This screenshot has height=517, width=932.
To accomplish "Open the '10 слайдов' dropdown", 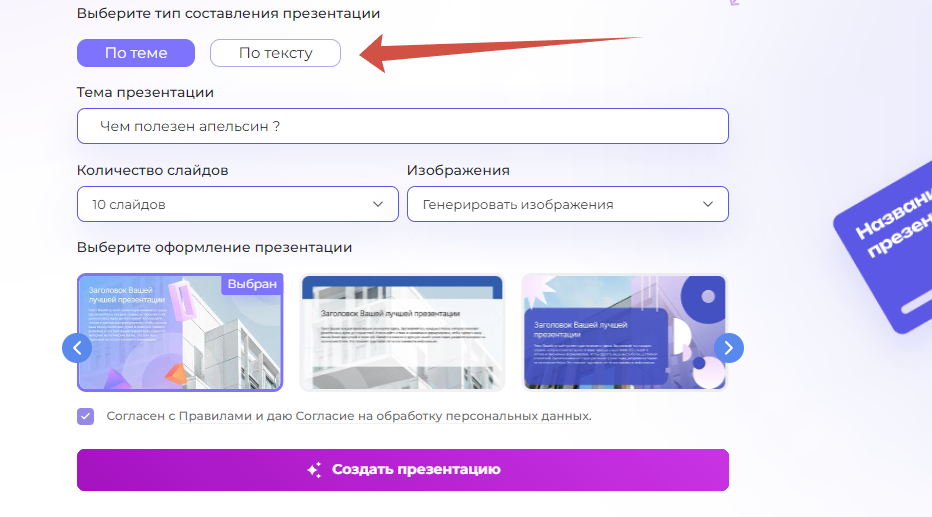I will [x=238, y=204].
